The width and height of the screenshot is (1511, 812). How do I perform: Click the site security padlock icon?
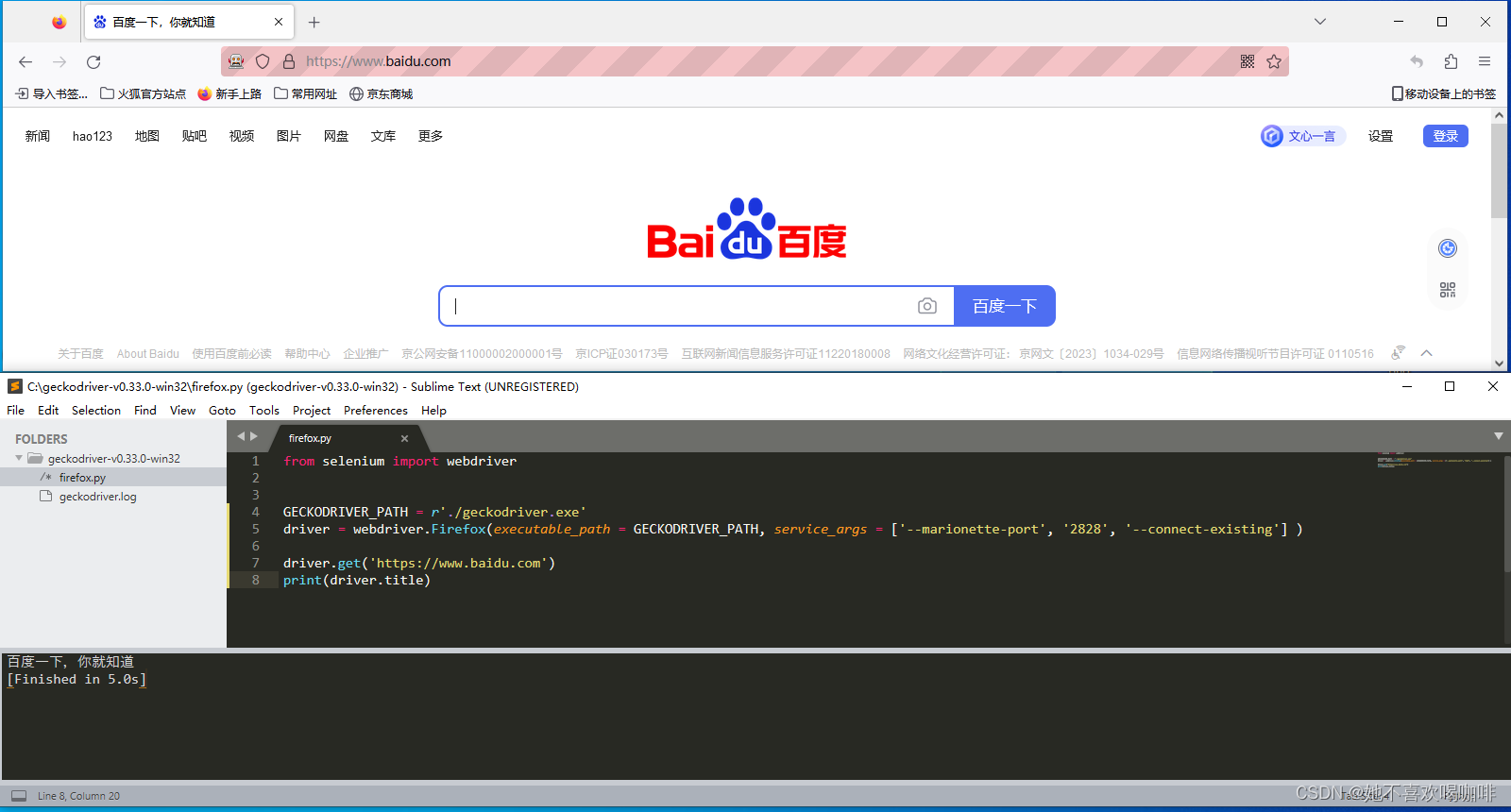(289, 61)
